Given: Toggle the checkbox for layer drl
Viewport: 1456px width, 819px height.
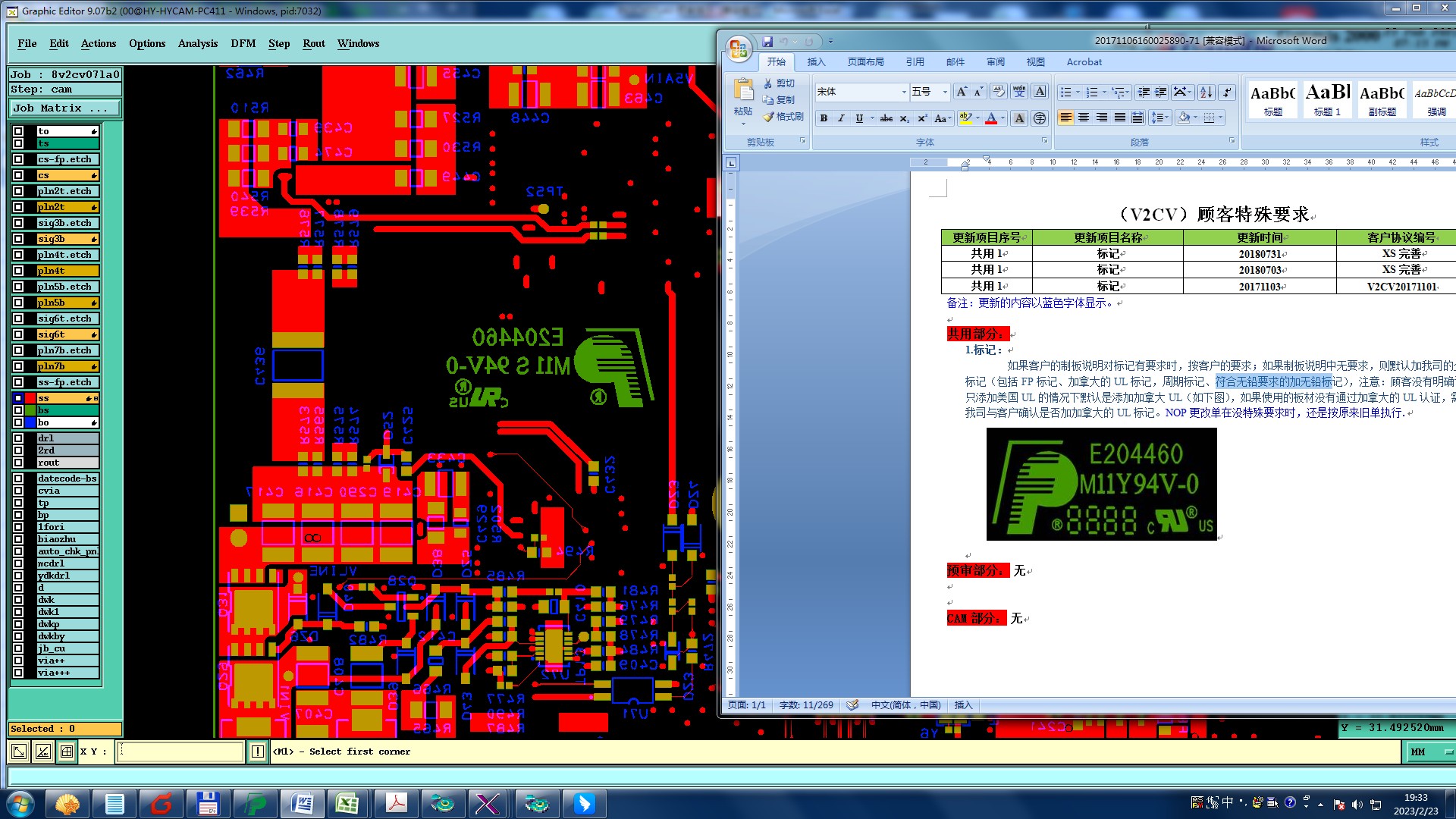Looking at the screenshot, I should tap(18, 438).
